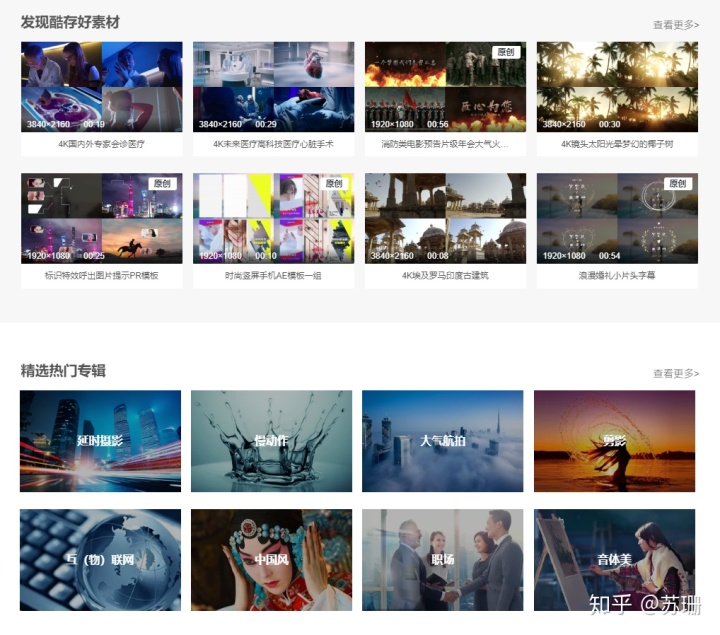Click the title text 4K未来医疗高科技医疗心脏手术
This screenshot has height=635, width=720.
pos(273,144)
